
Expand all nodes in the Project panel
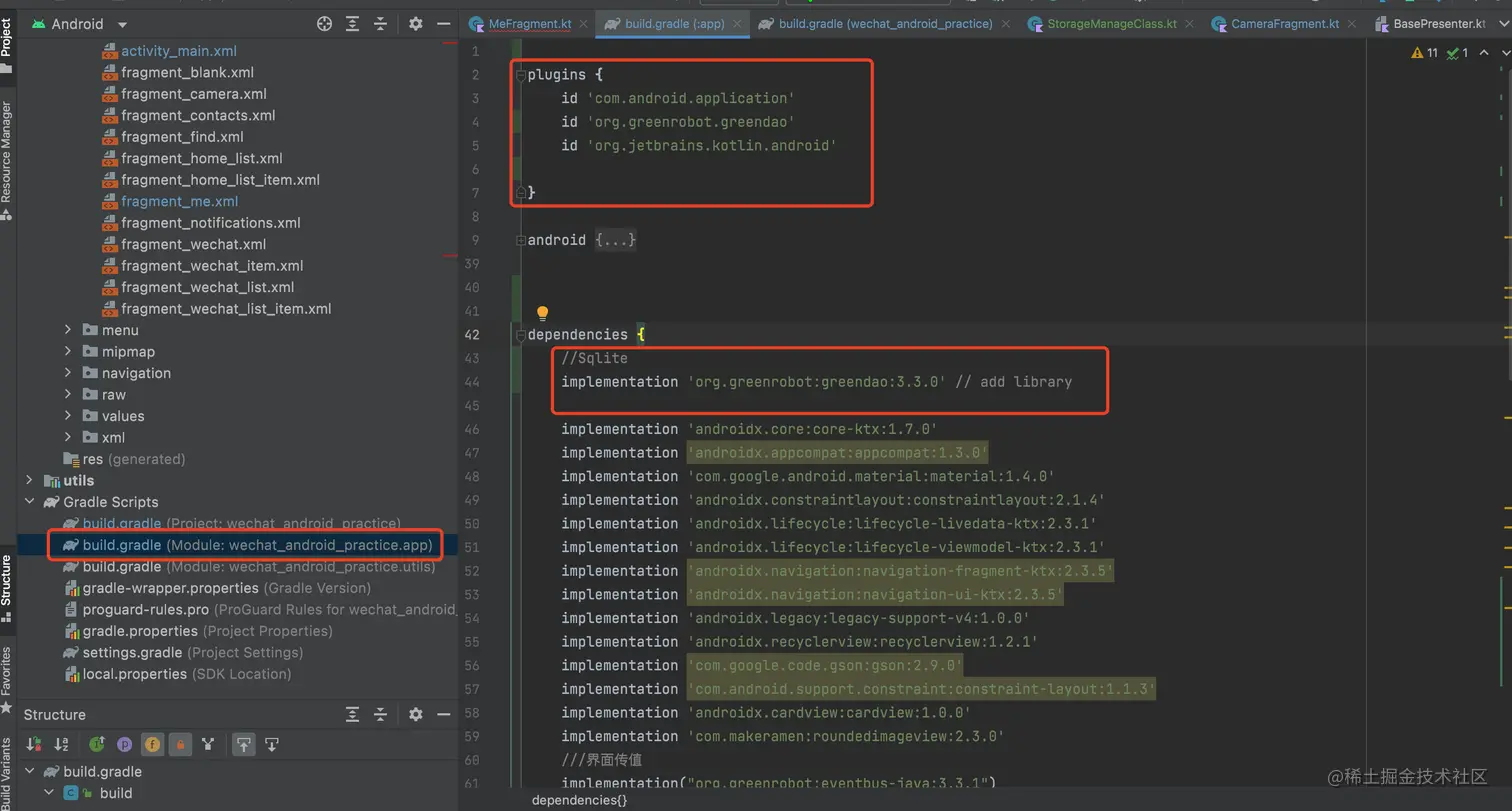click(x=353, y=24)
